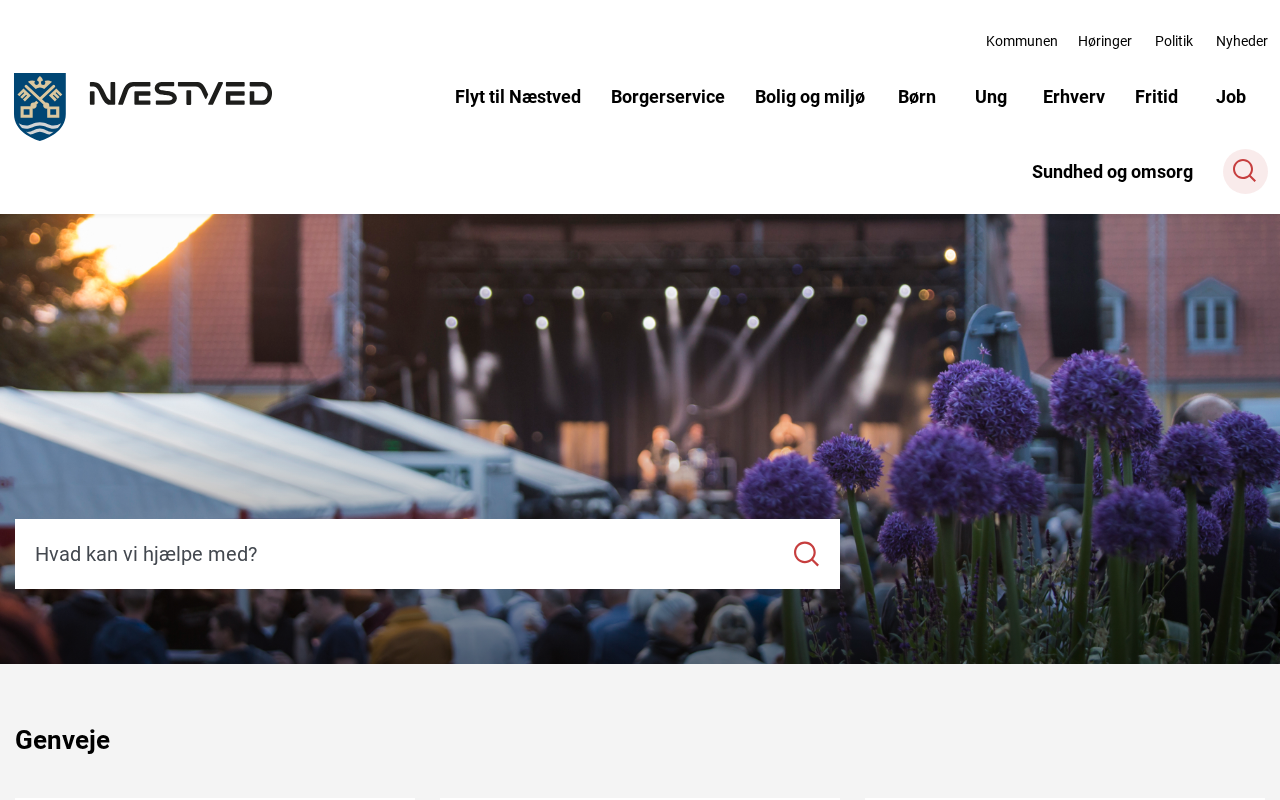This screenshot has width=1280, height=800.
Task: Open search via round magnifier icon
Action: (x=1245, y=171)
